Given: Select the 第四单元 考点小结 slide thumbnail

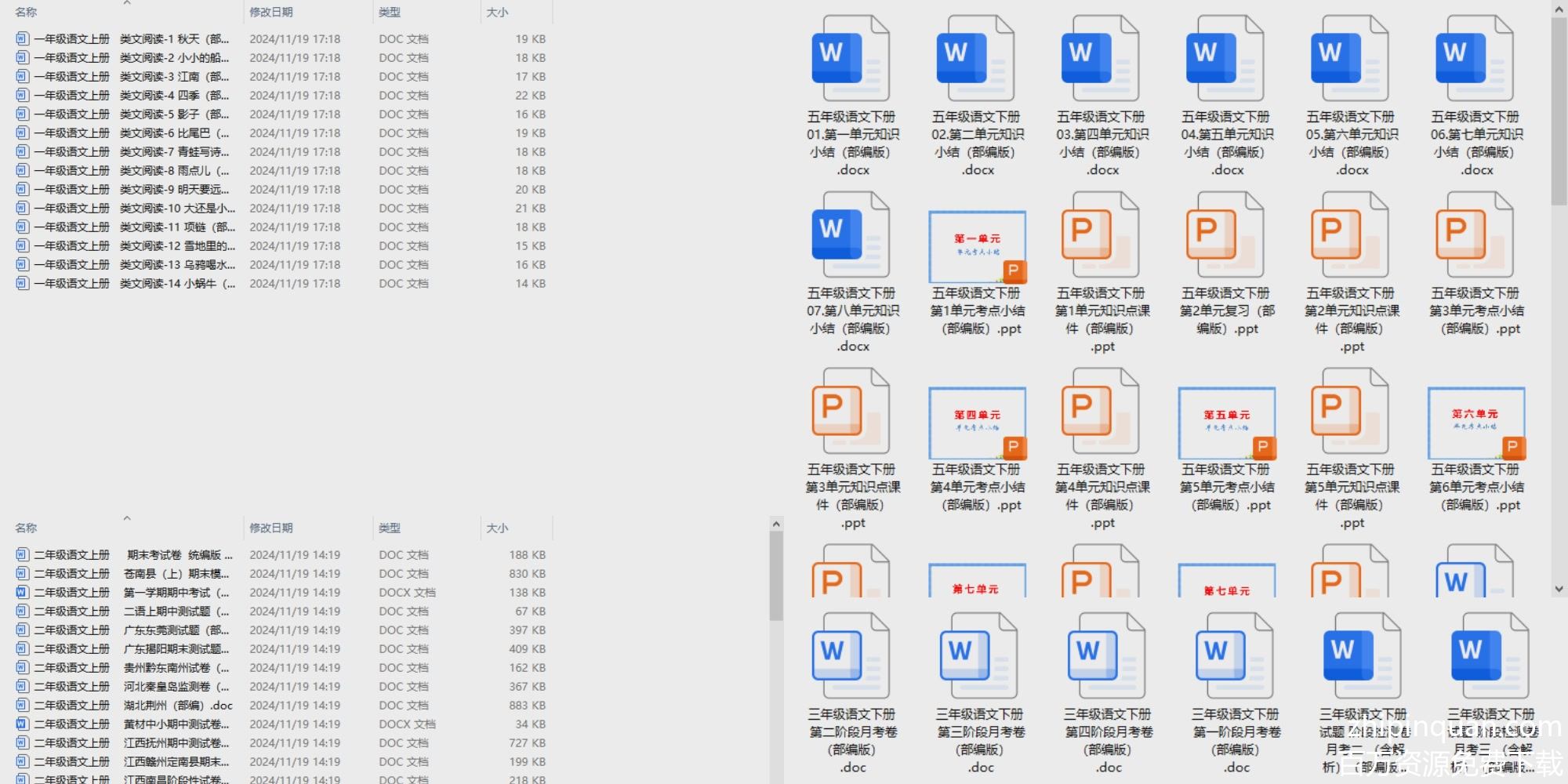Looking at the screenshot, I should point(977,423).
